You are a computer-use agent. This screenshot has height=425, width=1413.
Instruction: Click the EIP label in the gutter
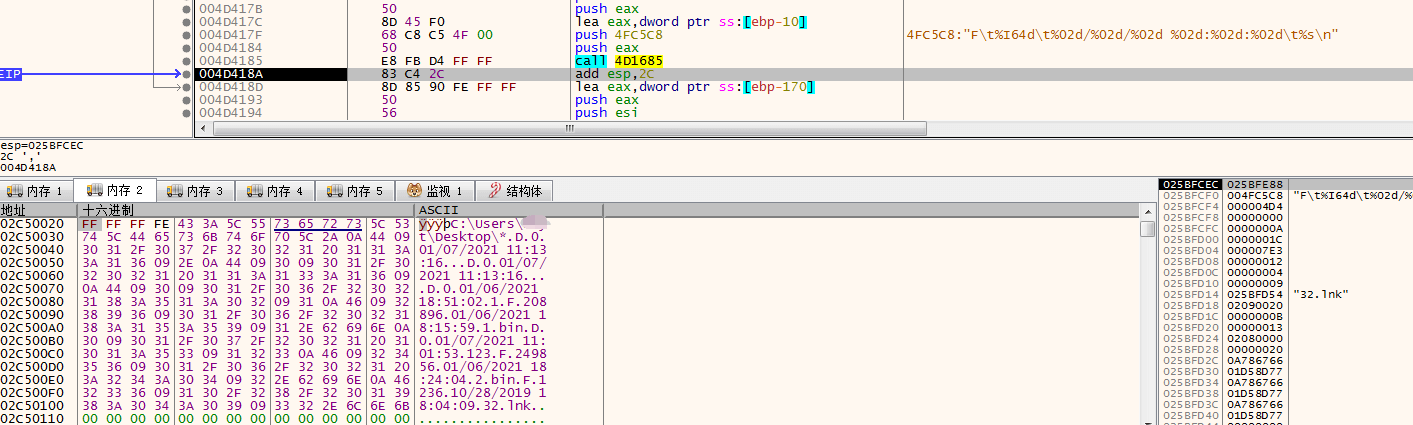click(11, 74)
